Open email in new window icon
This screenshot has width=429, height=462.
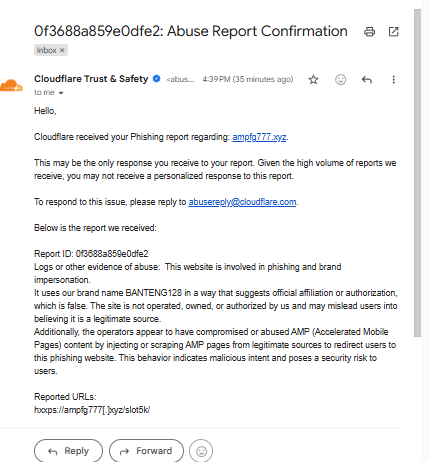[394, 32]
